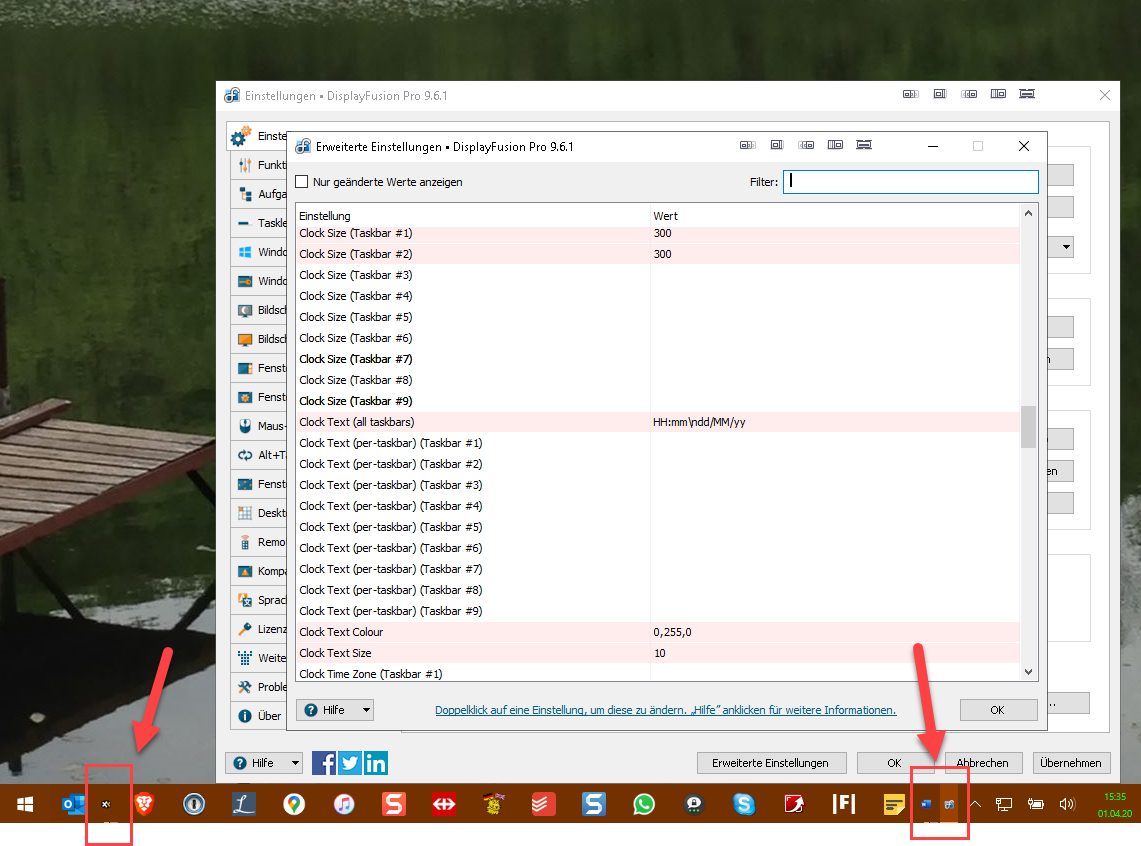This screenshot has height=846, width=1141.
Task: Show hidden system tray icons
Action: click(x=975, y=804)
